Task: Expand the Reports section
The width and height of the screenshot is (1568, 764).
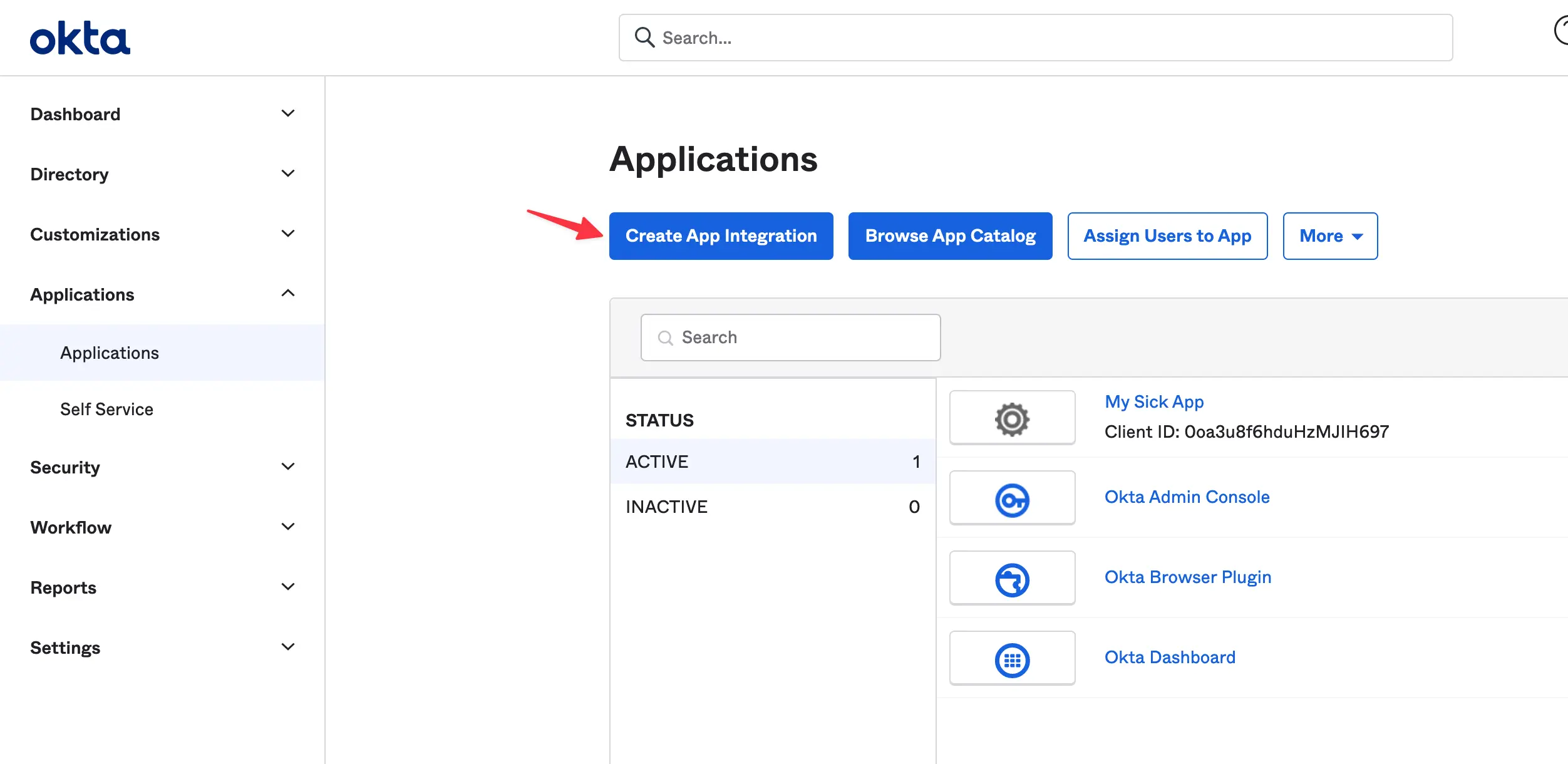Action: 63,587
